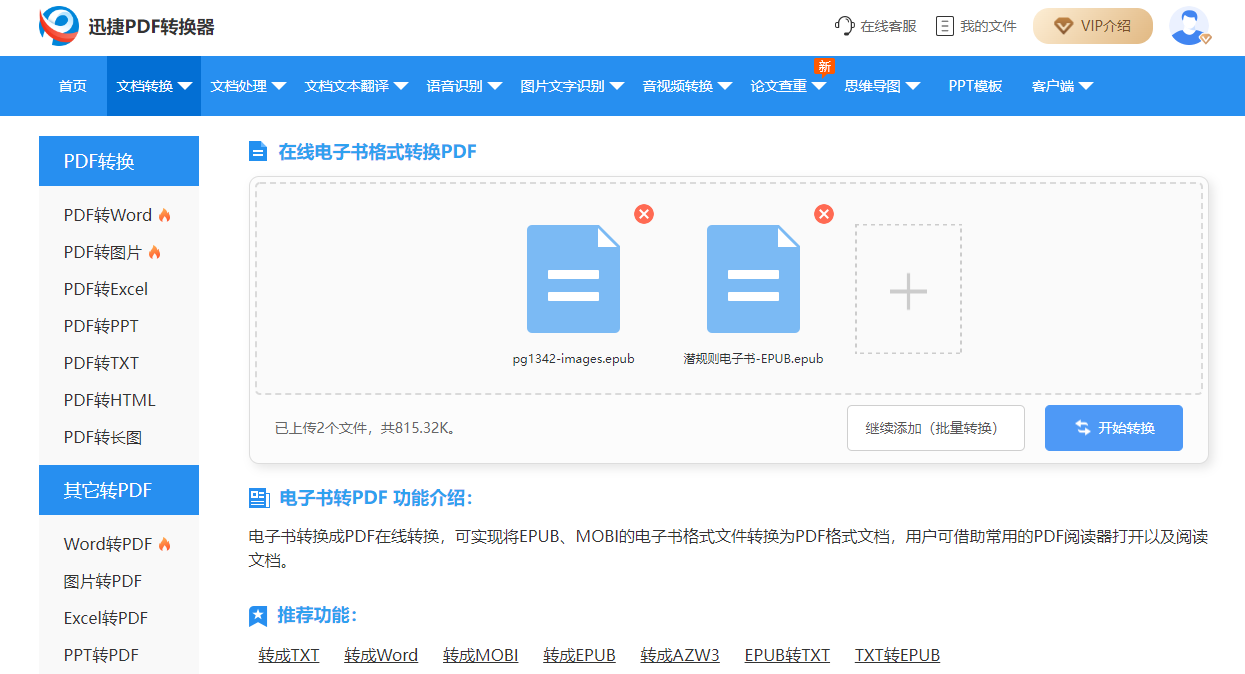Click the 新 badge on 论文查重
The height and width of the screenshot is (674, 1245).
824,66
